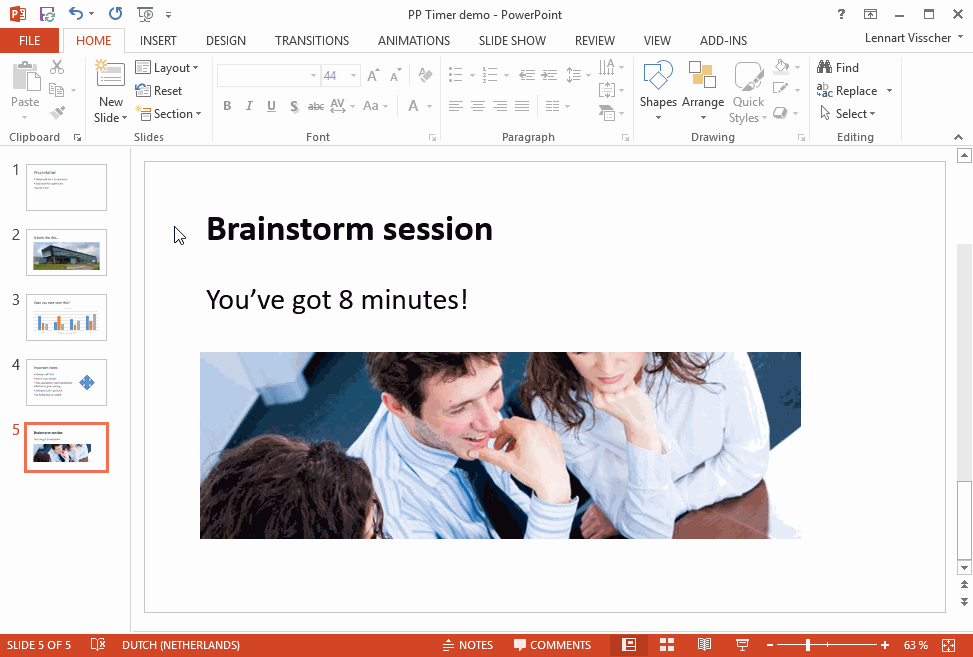Switch to the DESIGN tab

click(226, 40)
